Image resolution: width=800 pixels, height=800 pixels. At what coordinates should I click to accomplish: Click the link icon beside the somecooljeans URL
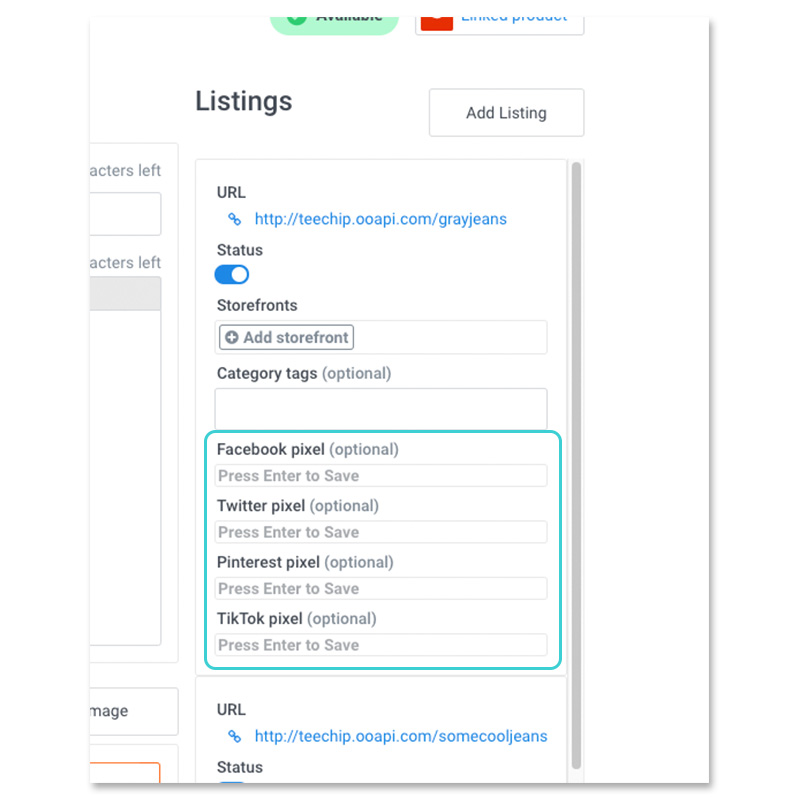(x=234, y=736)
